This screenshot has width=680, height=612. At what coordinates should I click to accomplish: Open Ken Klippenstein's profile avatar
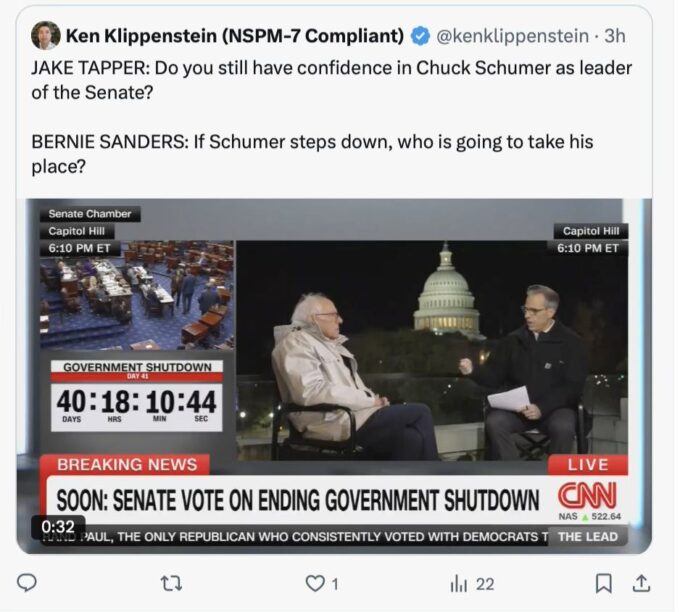[x=45, y=36]
